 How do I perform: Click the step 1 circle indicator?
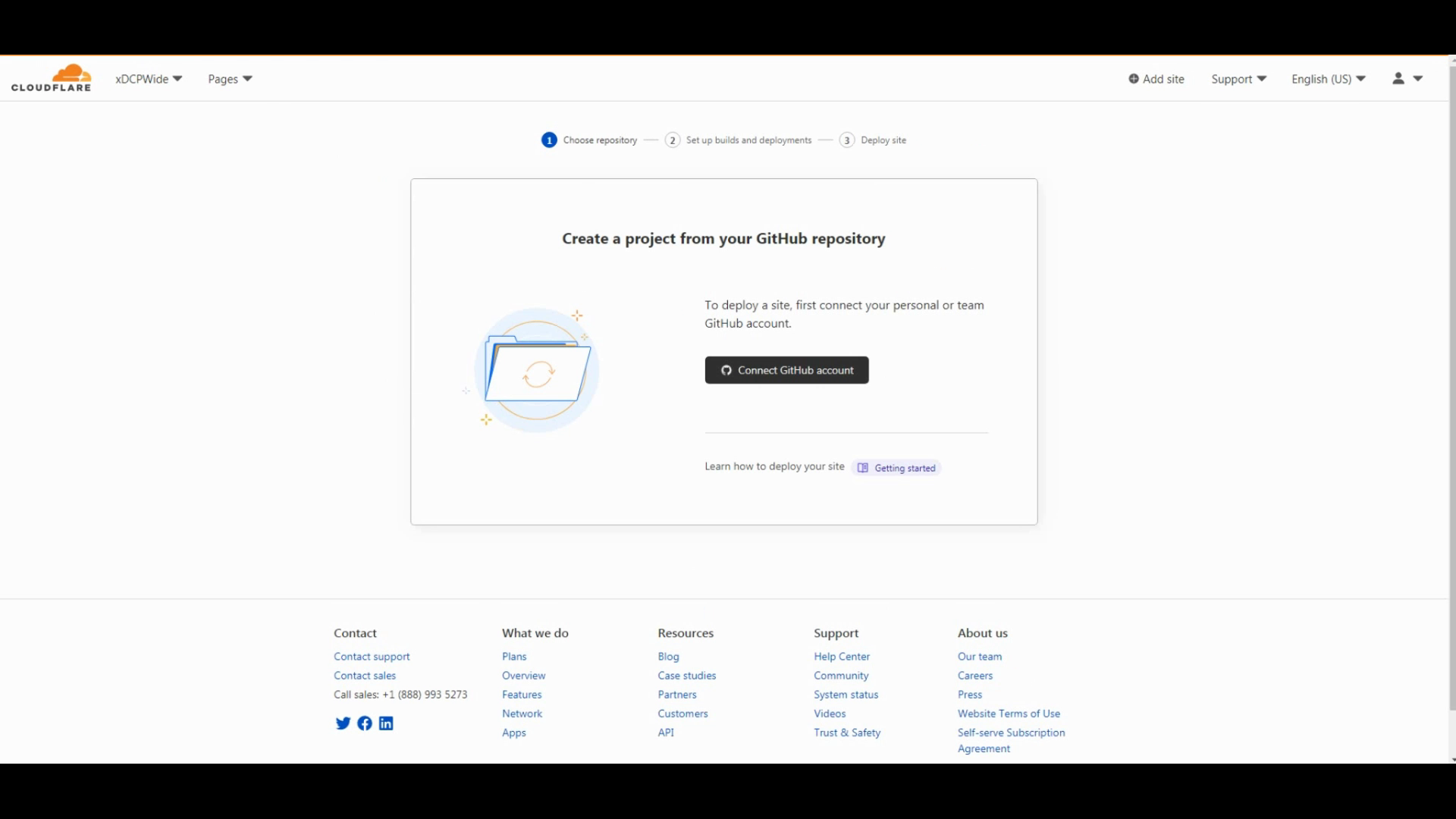[x=549, y=140]
